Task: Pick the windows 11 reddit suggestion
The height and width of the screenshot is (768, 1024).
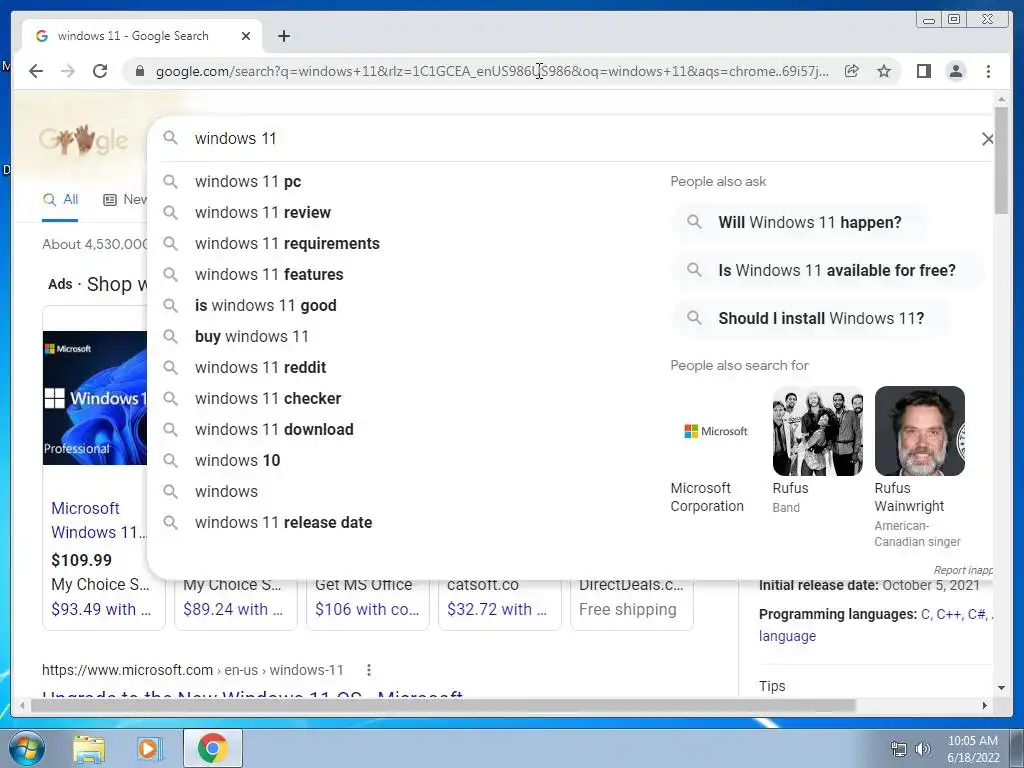Action: point(261,368)
